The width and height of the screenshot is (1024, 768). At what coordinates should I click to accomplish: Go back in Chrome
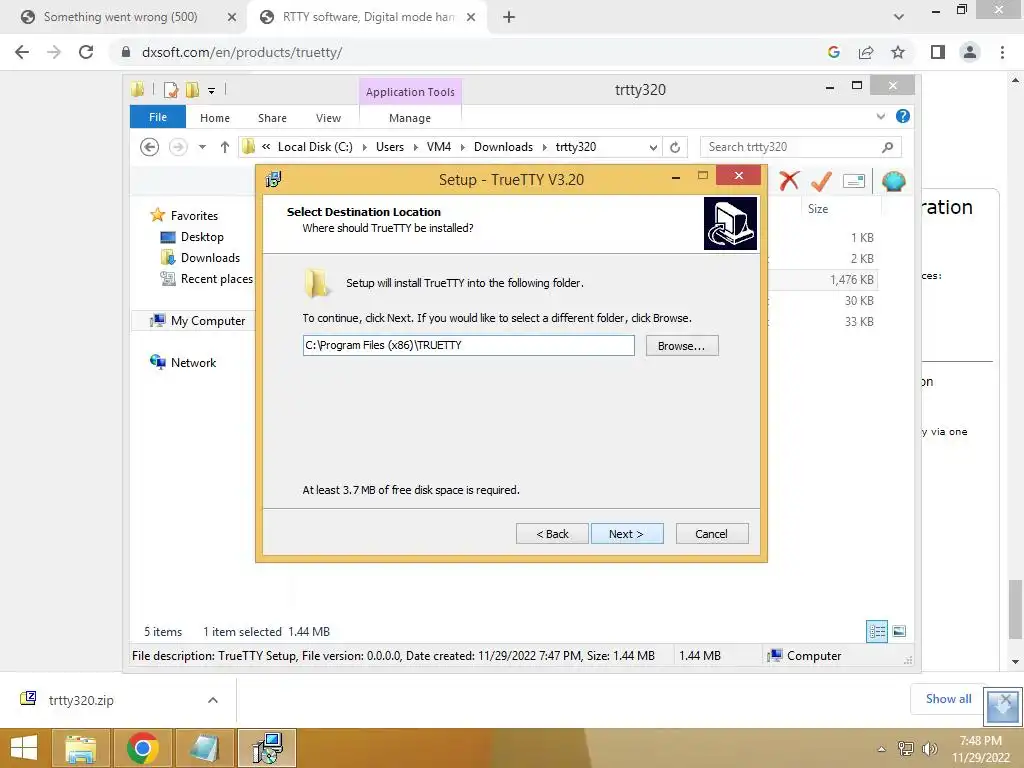tap(22, 52)
